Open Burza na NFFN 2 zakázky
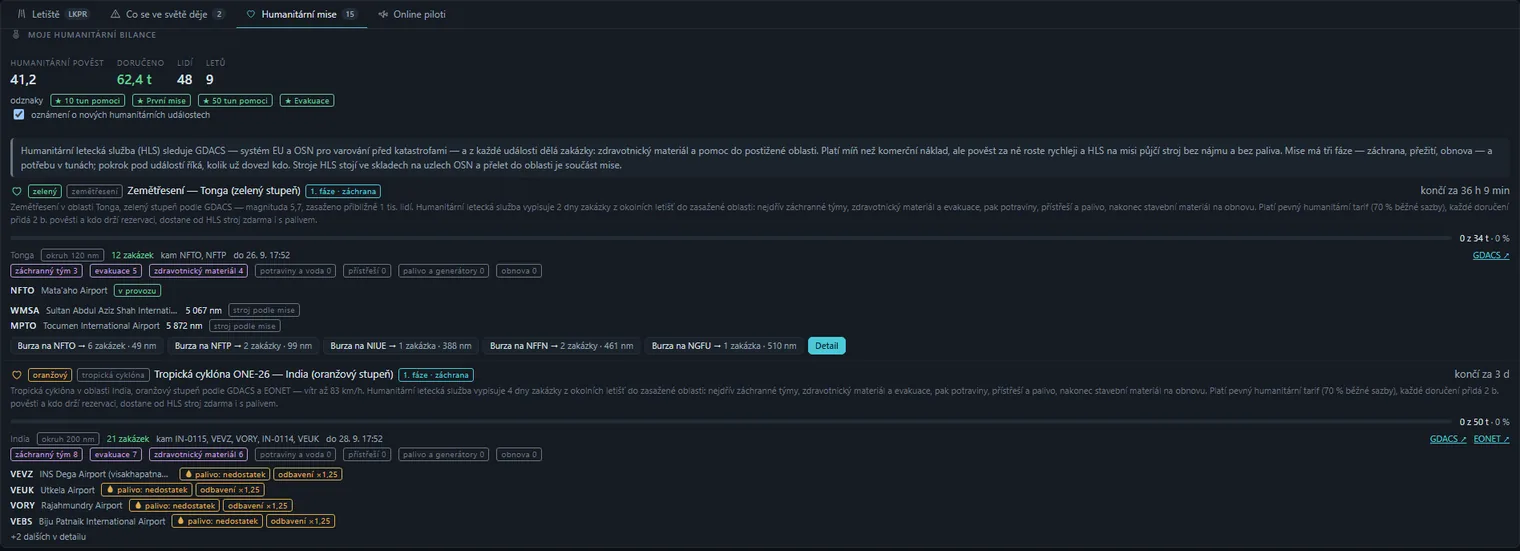This screenshot has height=551, width=1520. (561, 346)
